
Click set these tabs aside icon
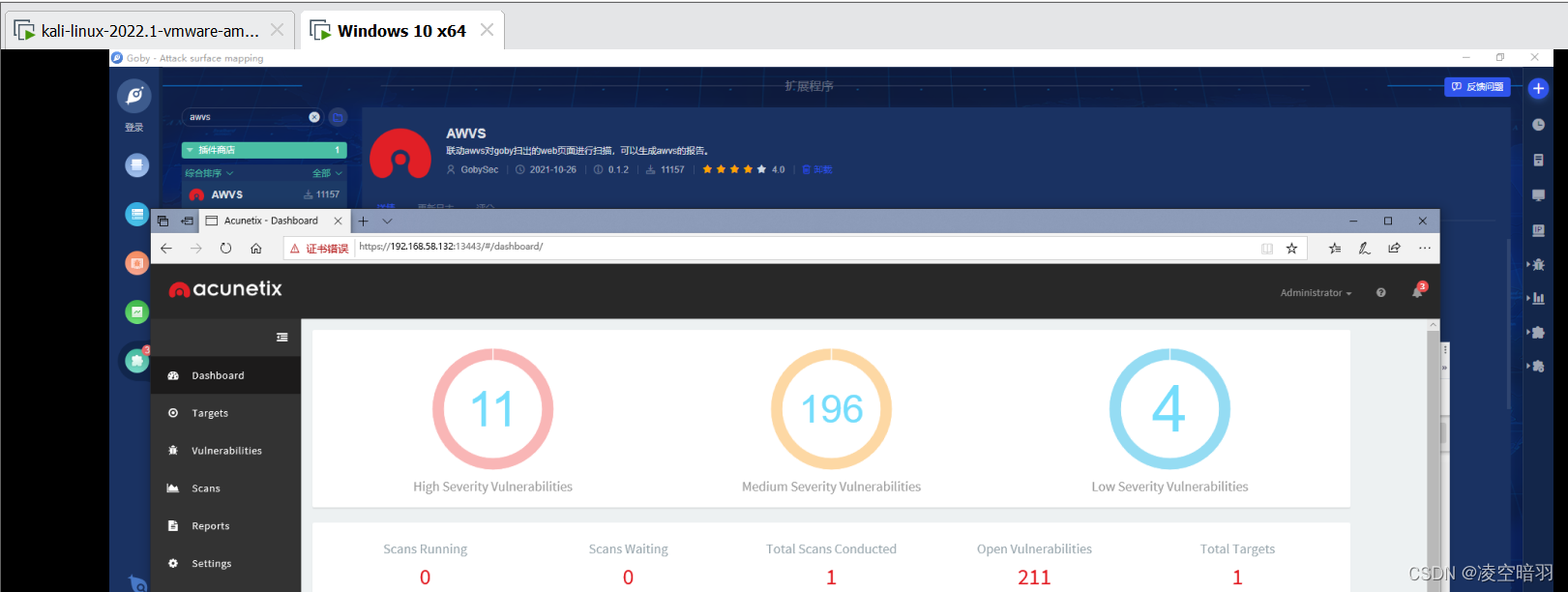187,222
